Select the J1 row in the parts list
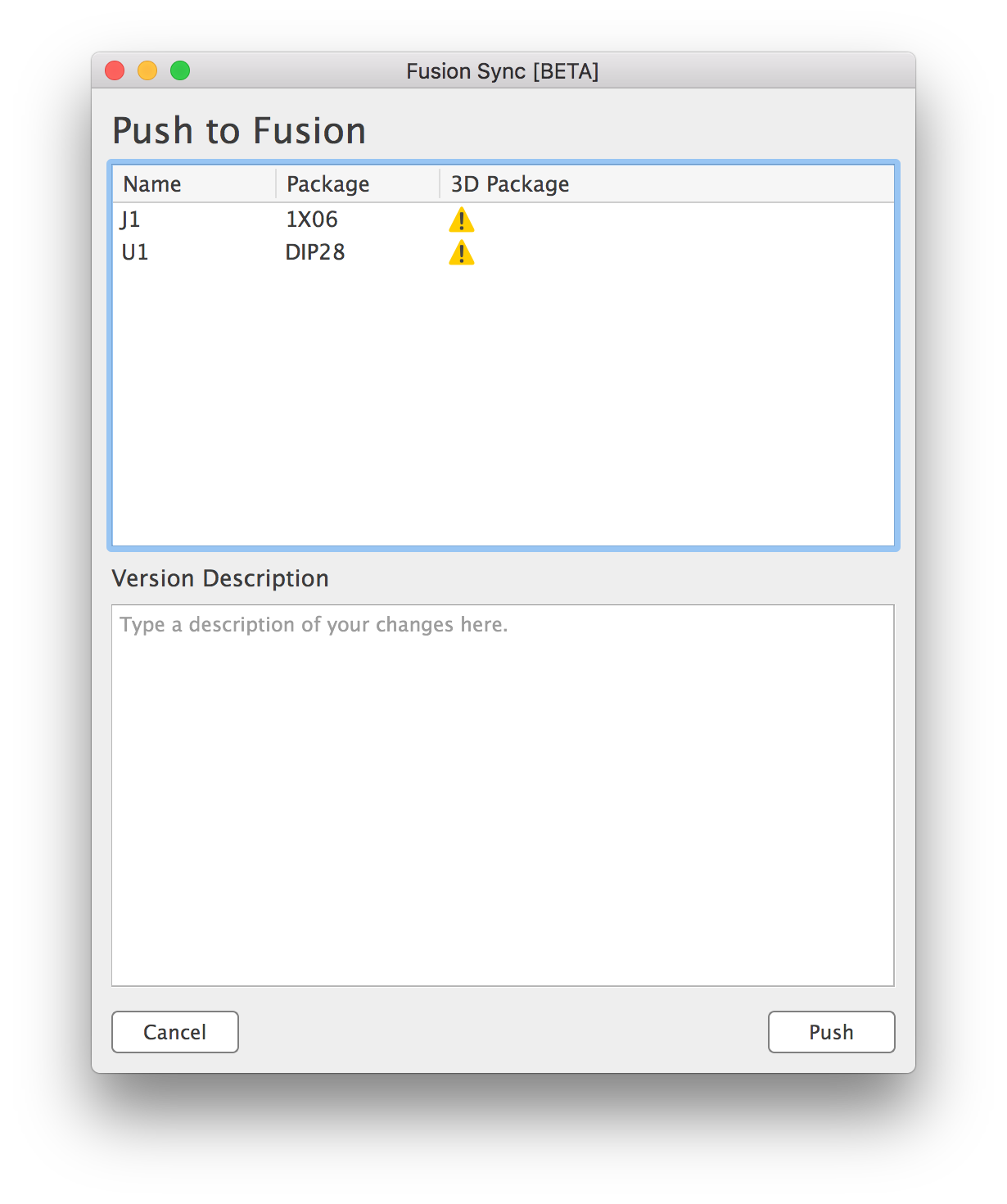The image size is (1007, 1204). pos(246,220)
